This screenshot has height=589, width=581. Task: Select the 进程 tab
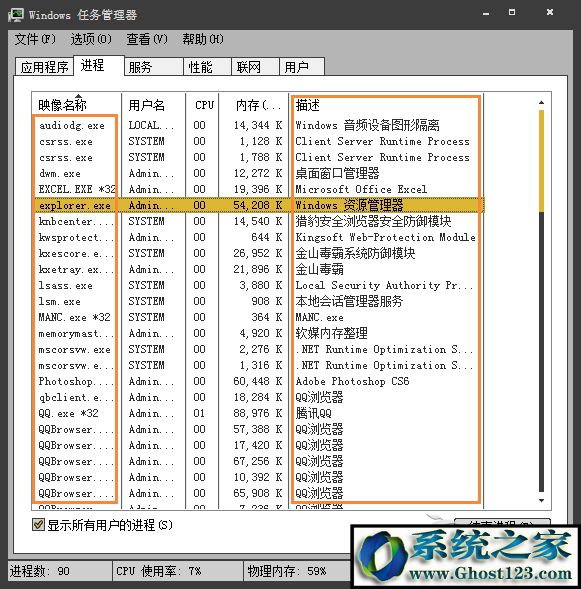pyautogui.click(x=99, y=65)
